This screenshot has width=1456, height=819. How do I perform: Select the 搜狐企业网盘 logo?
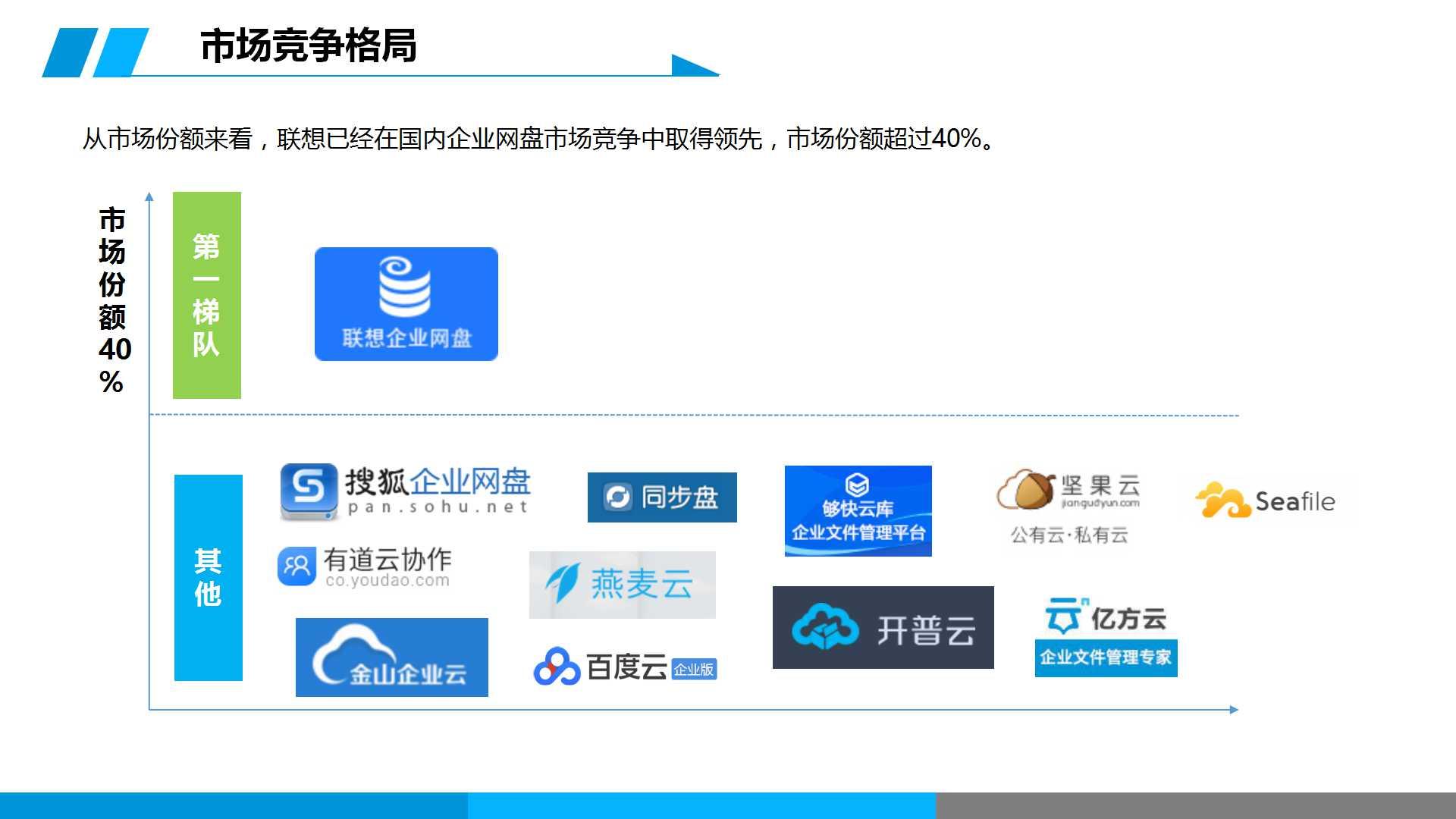(405, 492)
